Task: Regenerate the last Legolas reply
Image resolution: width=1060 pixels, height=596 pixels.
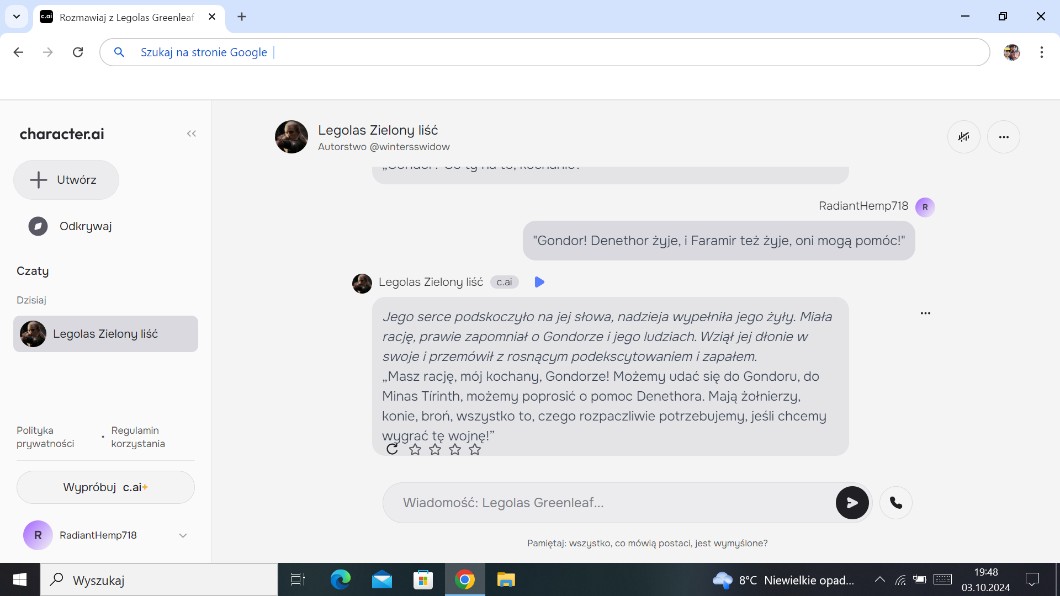Action: (392, 449)
